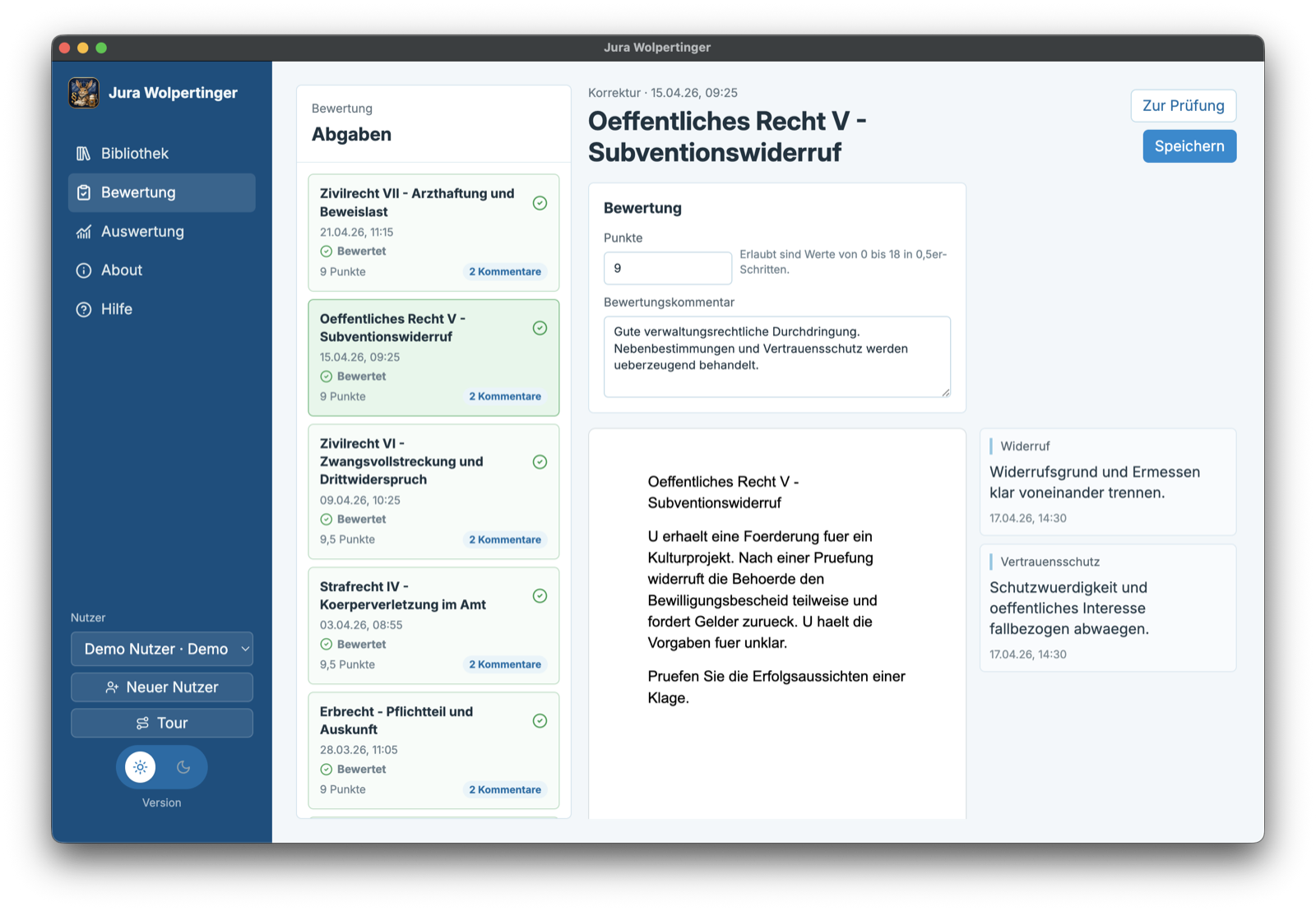Click the date '09.04.26, 10:25'
This screenshot has height=911, width=1316.
point(360,501)
